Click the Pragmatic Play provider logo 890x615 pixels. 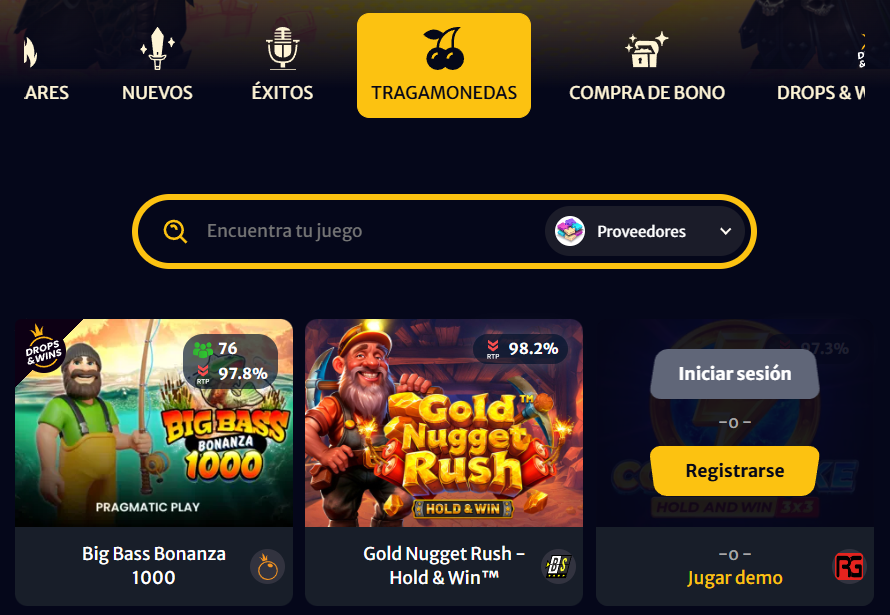click(x=268, y=566)
